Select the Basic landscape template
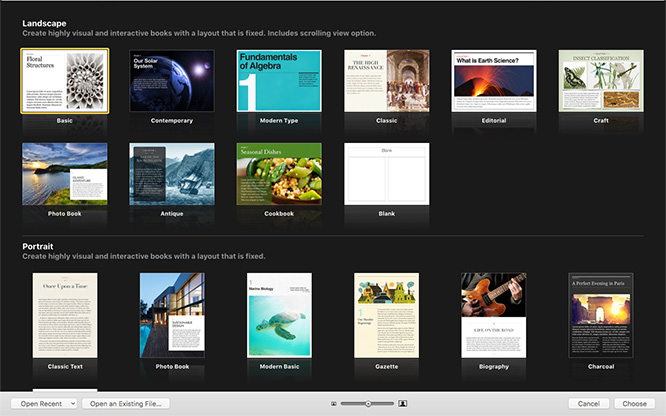The width and height of the screenshot is (666, 416). [x=64, y=81]
